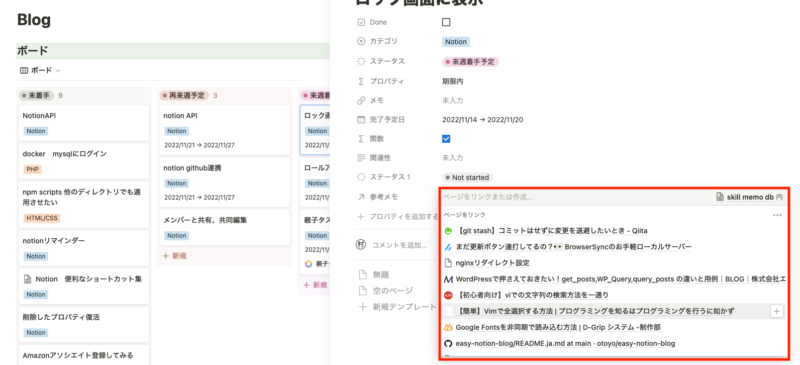Image resolution: width=800 pixels, height=365 pixels.
Task: Click the Qiita green favicon of git stash entry
Action: pyautogui.click(x=448, y=231)
